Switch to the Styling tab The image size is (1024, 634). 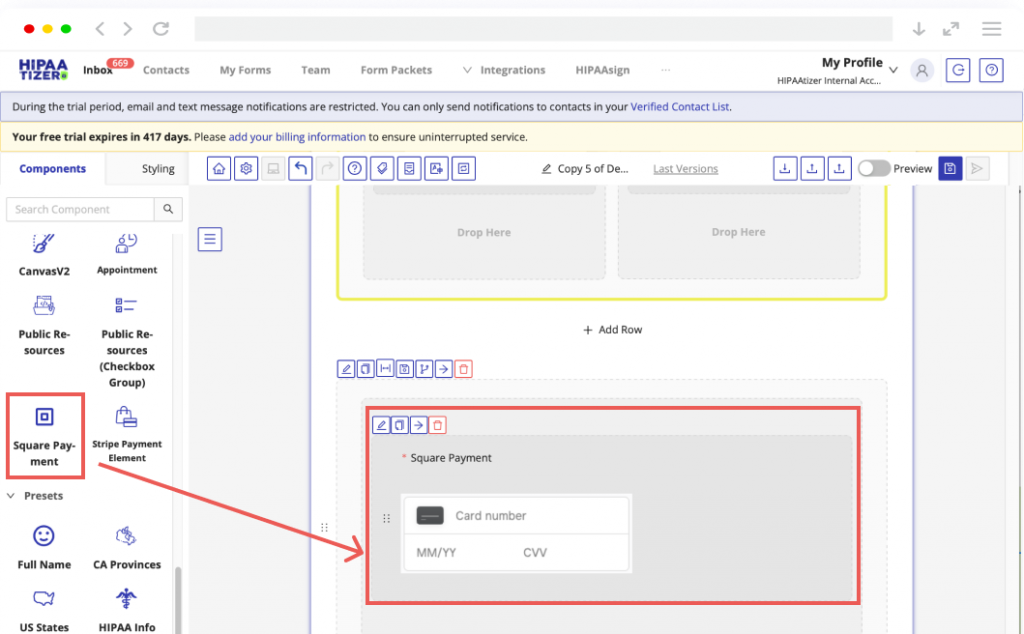click(x=158, y=168)
